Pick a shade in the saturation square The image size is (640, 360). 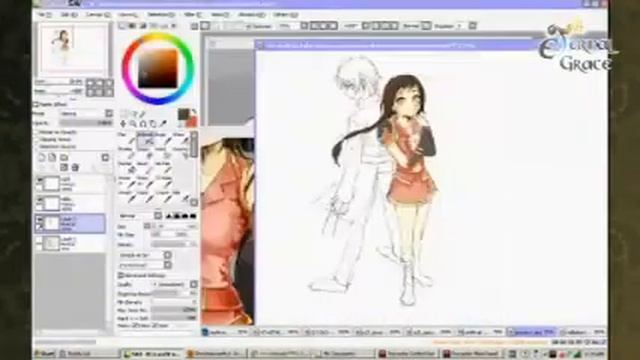[x=158, y=68]
